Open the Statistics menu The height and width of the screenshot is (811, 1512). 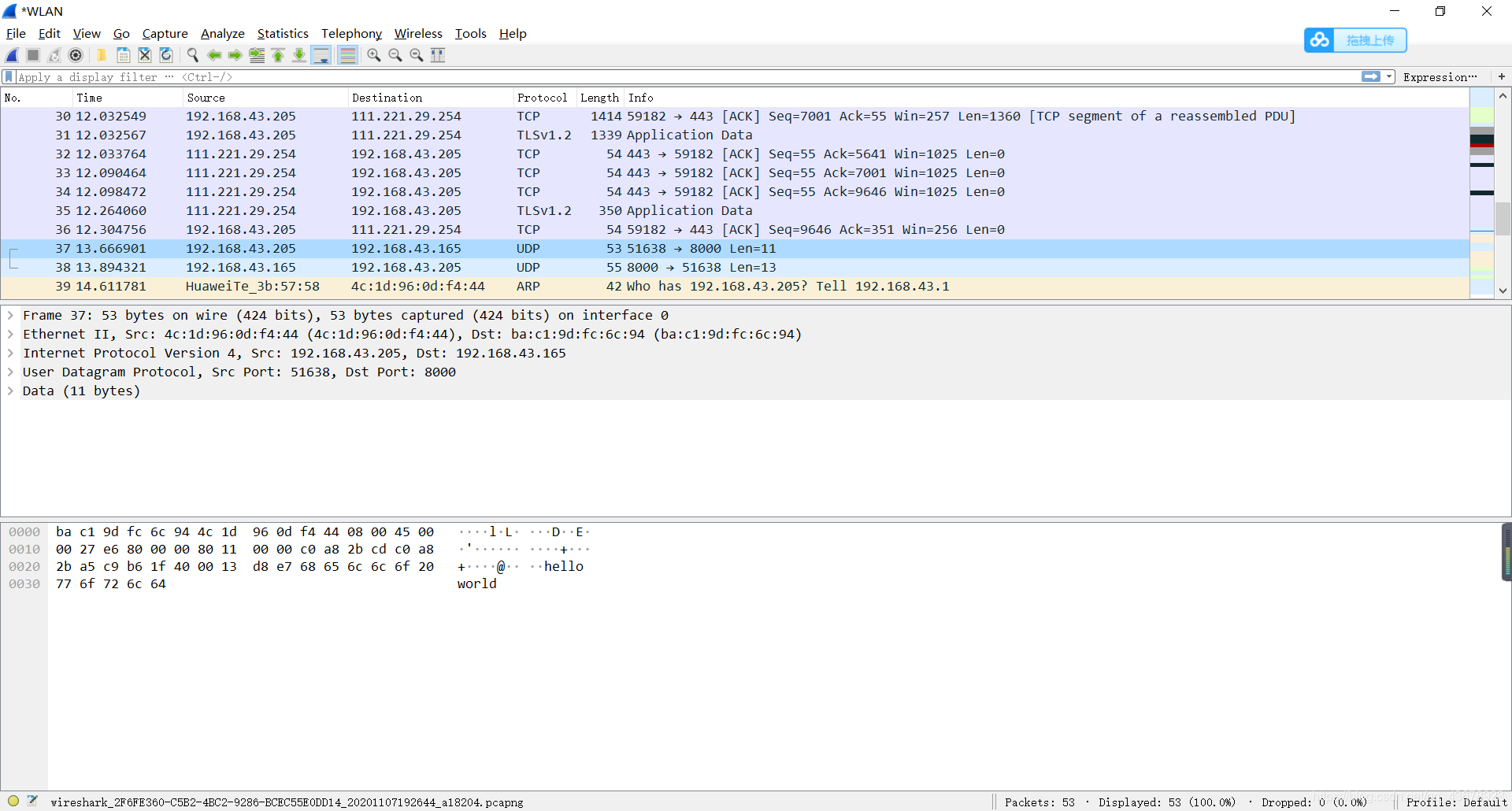(283, 33)
